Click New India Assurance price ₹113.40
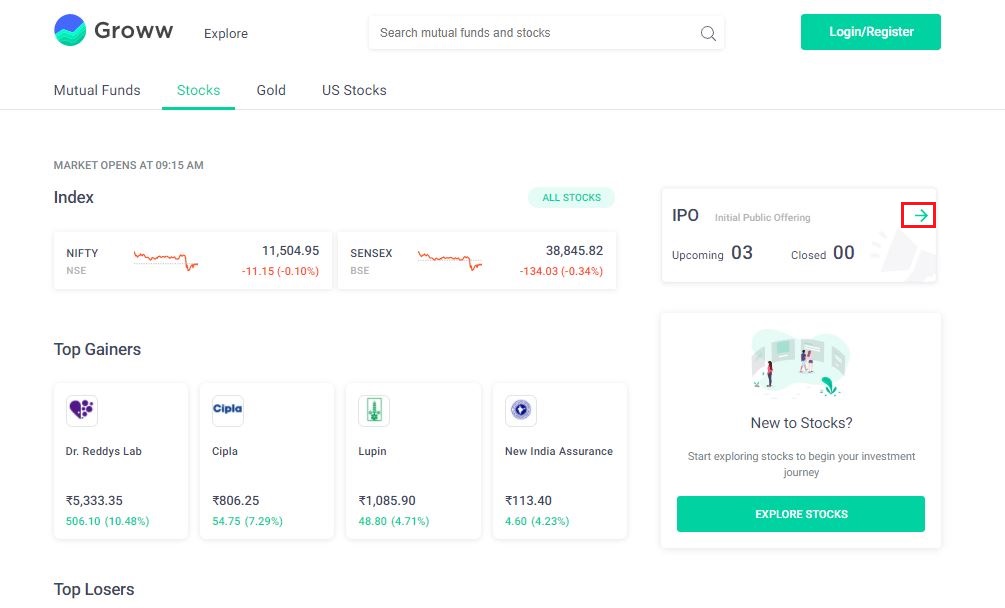The image size is (1005, 608). 528,500
